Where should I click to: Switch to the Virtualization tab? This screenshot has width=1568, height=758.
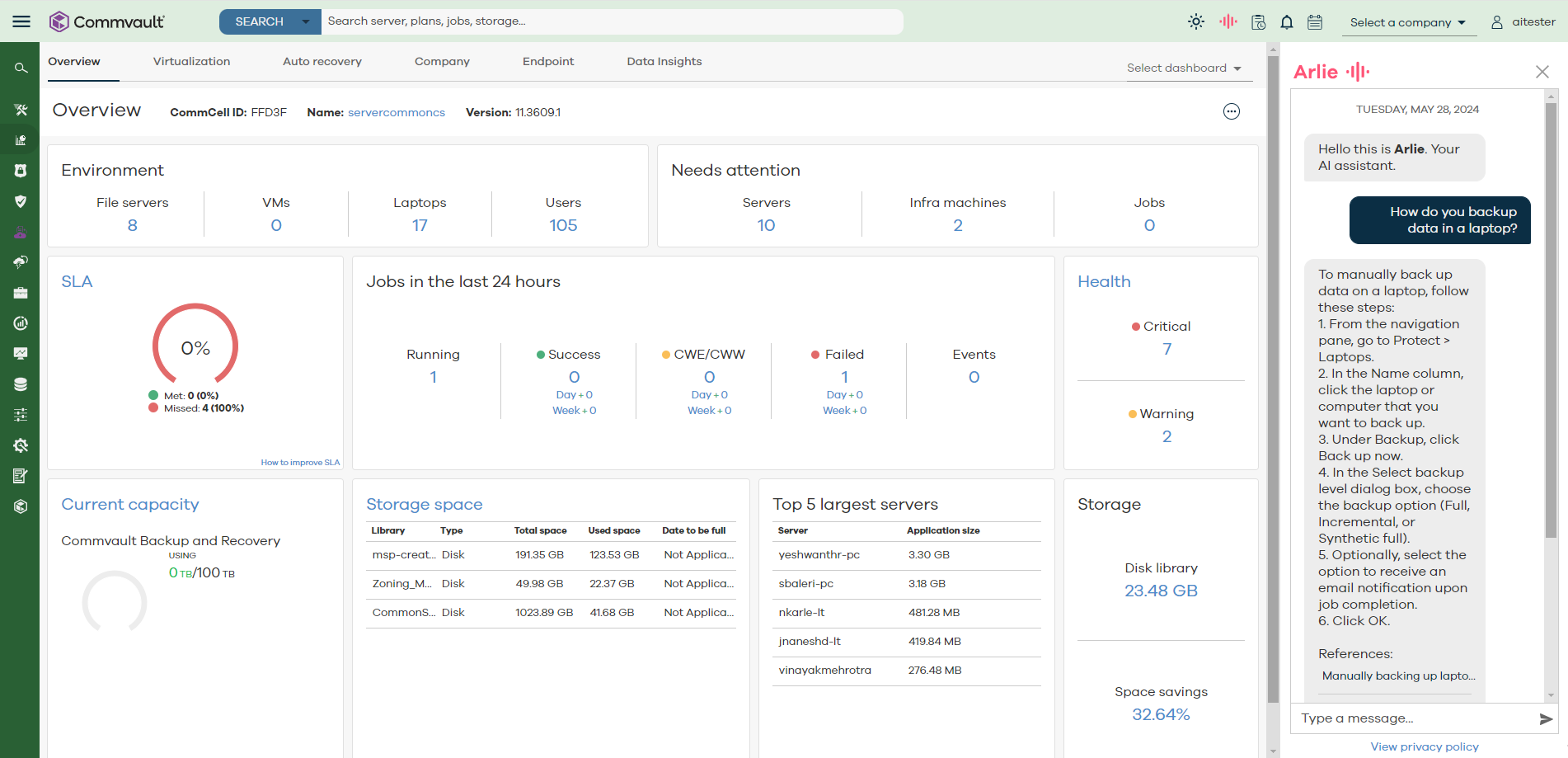(x=191, y=62)
